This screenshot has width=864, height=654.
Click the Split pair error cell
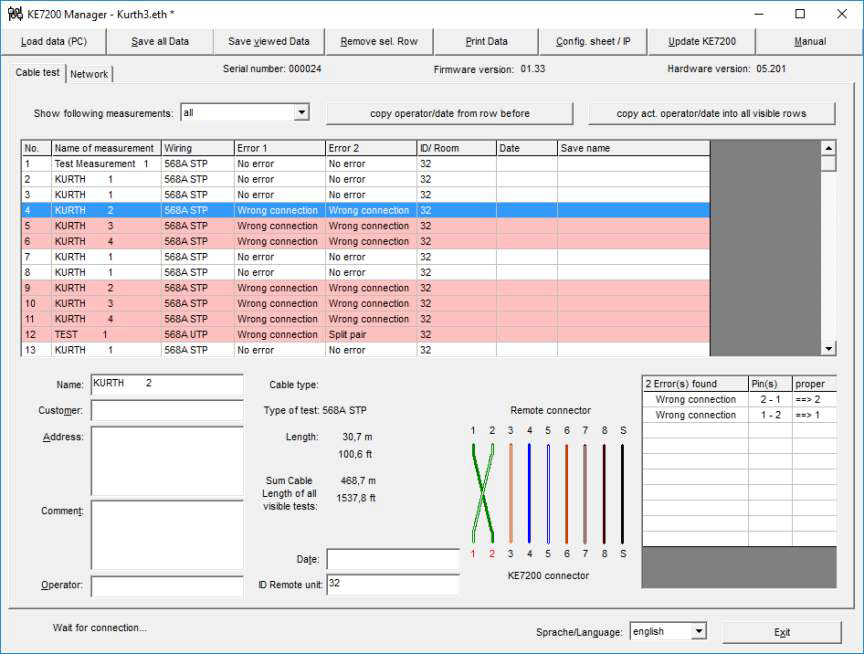pyautogui.click(x=371, y=334)
